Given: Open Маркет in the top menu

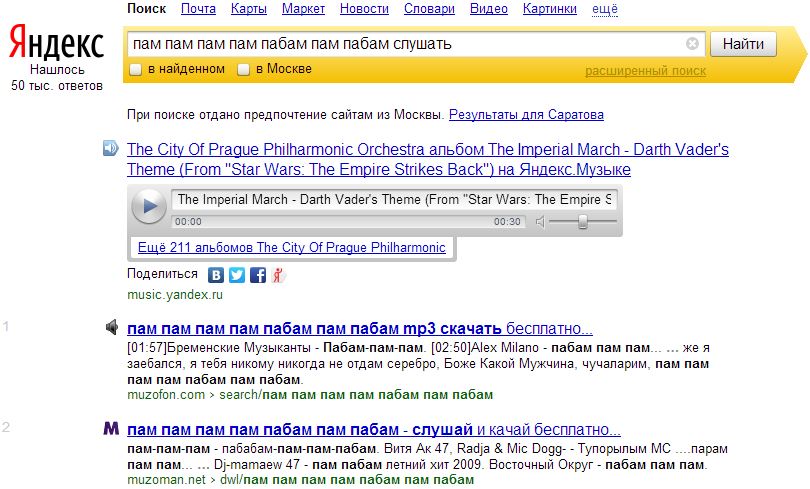Looking at the screenshot, I should (303, 9).
